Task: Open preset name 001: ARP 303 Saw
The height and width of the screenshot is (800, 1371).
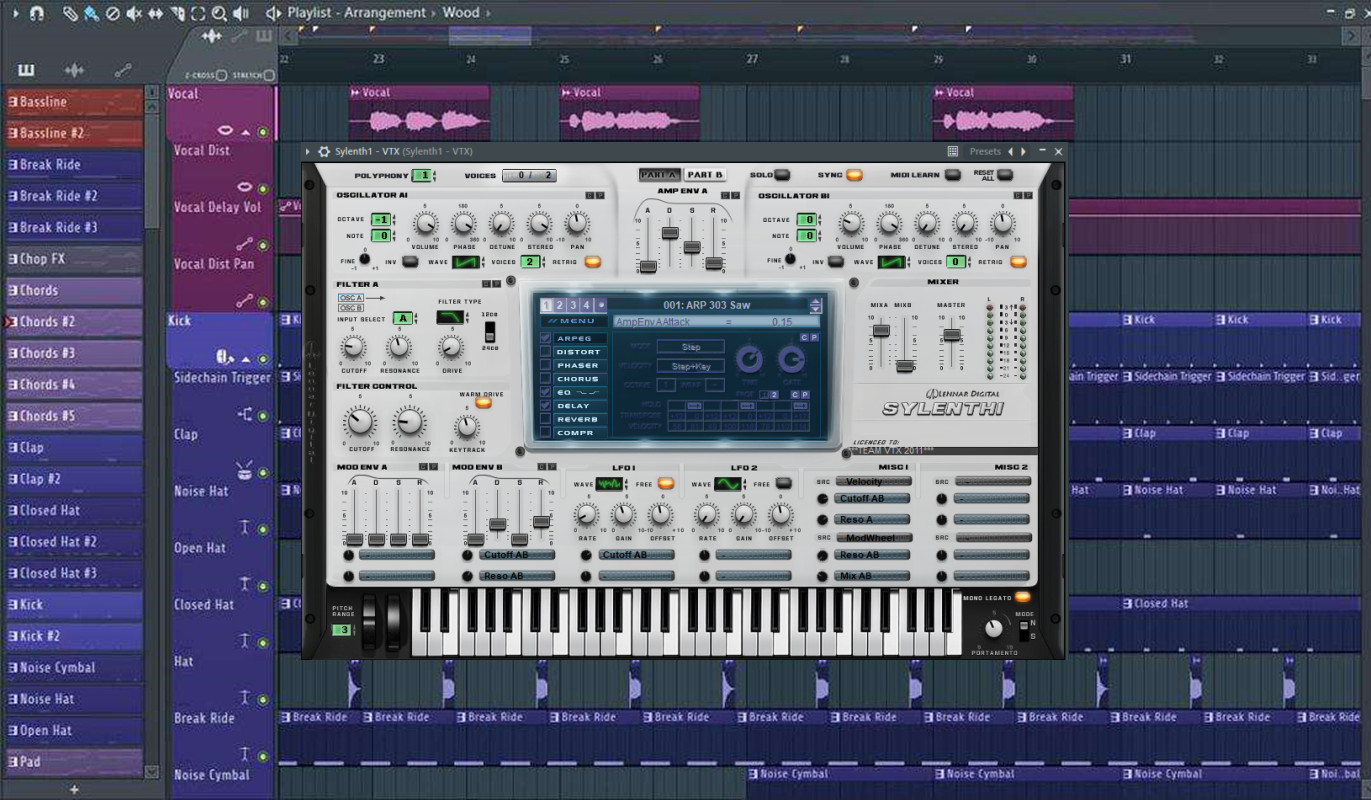Action: coord(707,305)
